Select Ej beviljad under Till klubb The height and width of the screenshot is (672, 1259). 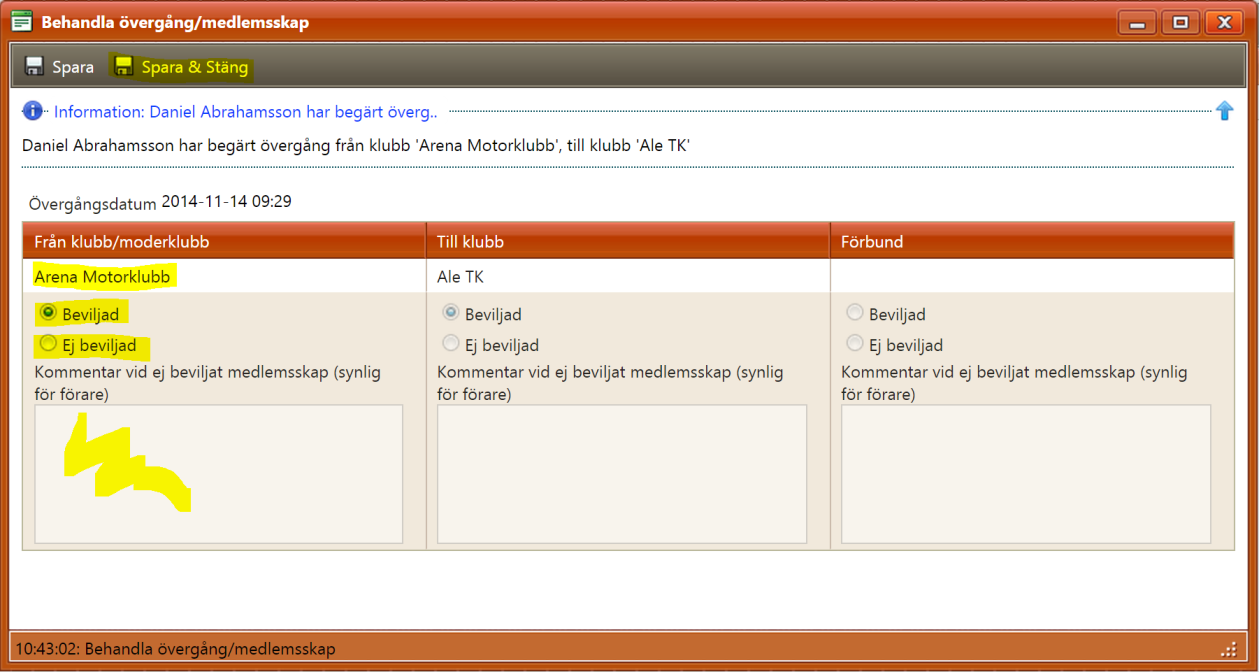451,344
